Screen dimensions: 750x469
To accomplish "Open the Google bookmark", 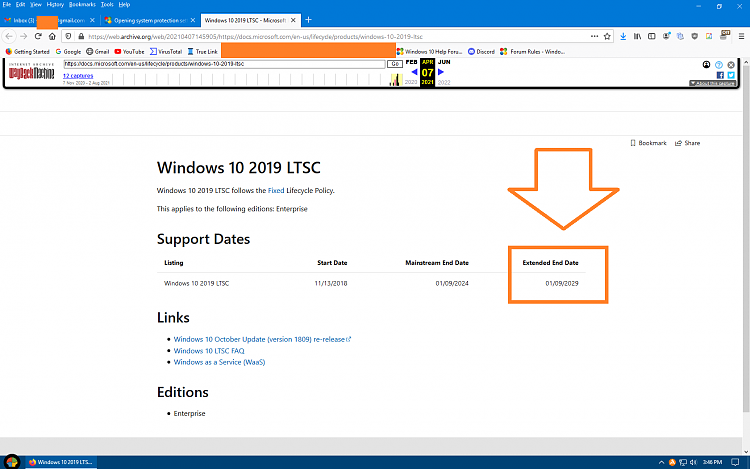I will pyautogui.click(x=68, y=52).
